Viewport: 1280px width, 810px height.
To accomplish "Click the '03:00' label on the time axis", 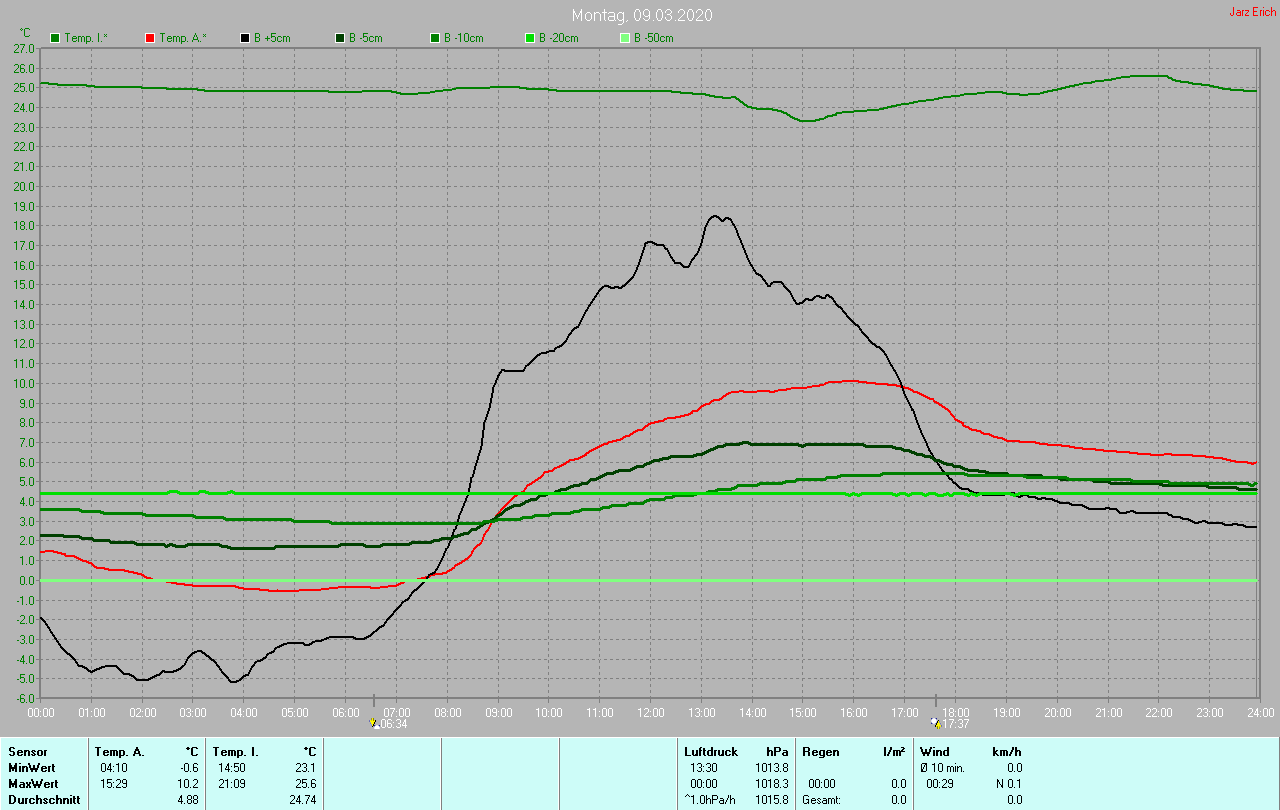I will point(193,712).
